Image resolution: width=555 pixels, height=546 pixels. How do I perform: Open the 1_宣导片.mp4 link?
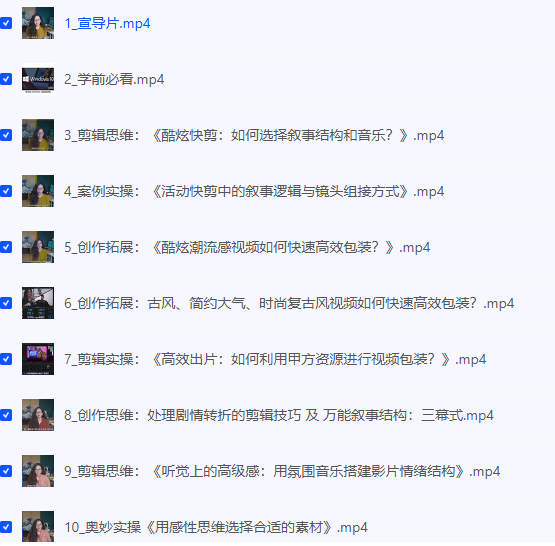pos(107,23)
